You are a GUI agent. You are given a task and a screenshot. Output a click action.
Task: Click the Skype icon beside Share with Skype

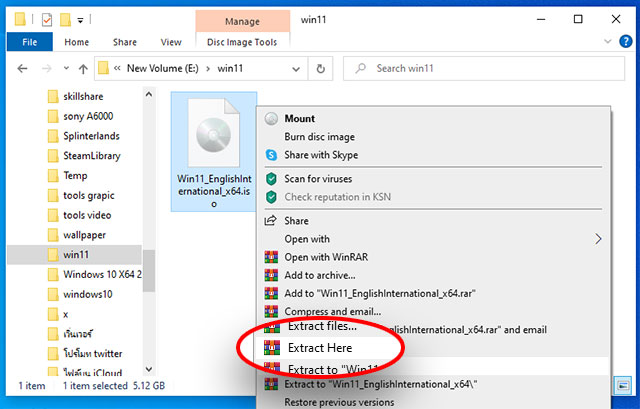[271, 155]
